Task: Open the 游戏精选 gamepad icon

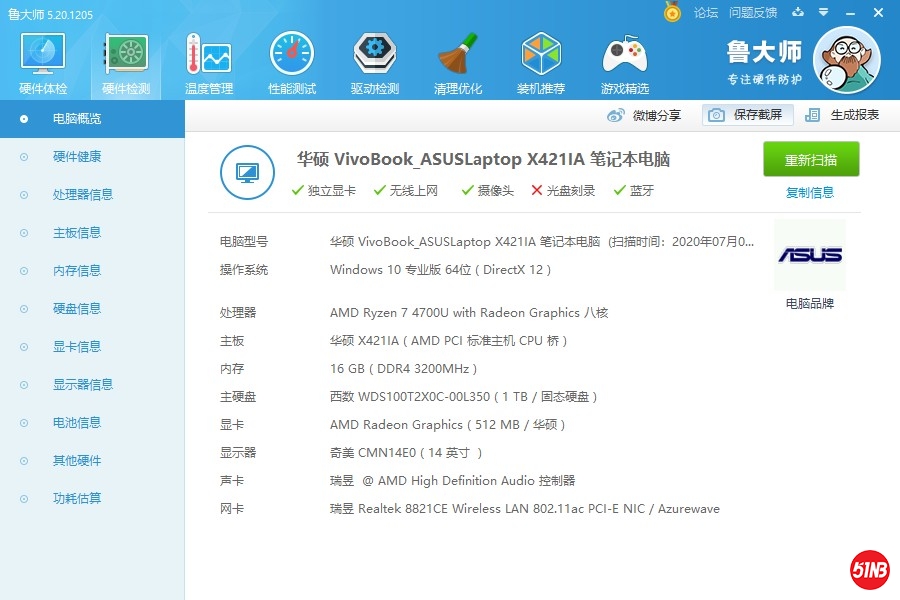Action: [x=624, y=54]
